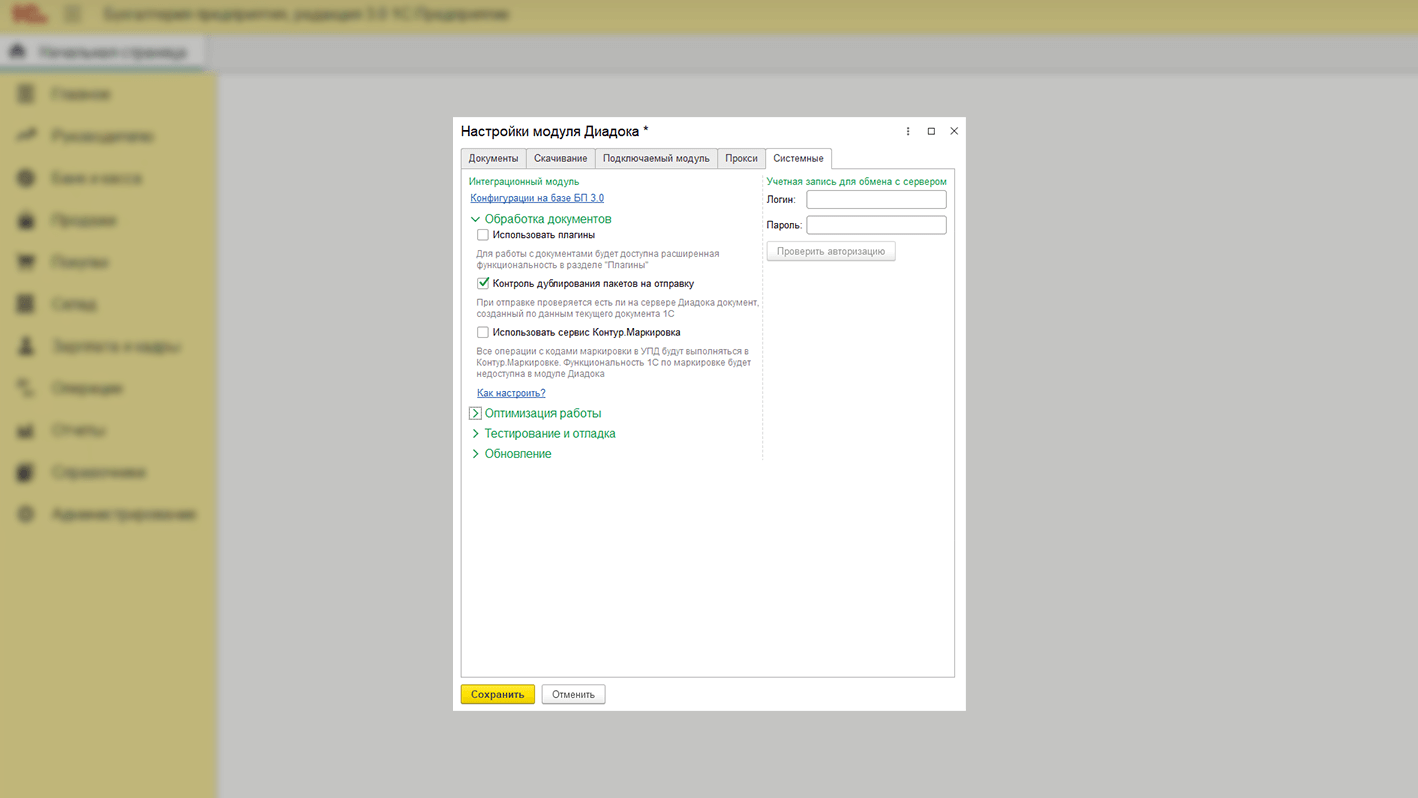Expand the Оптимизация работы section
Screen dimensions: 1418x798
tap(476, 413)
